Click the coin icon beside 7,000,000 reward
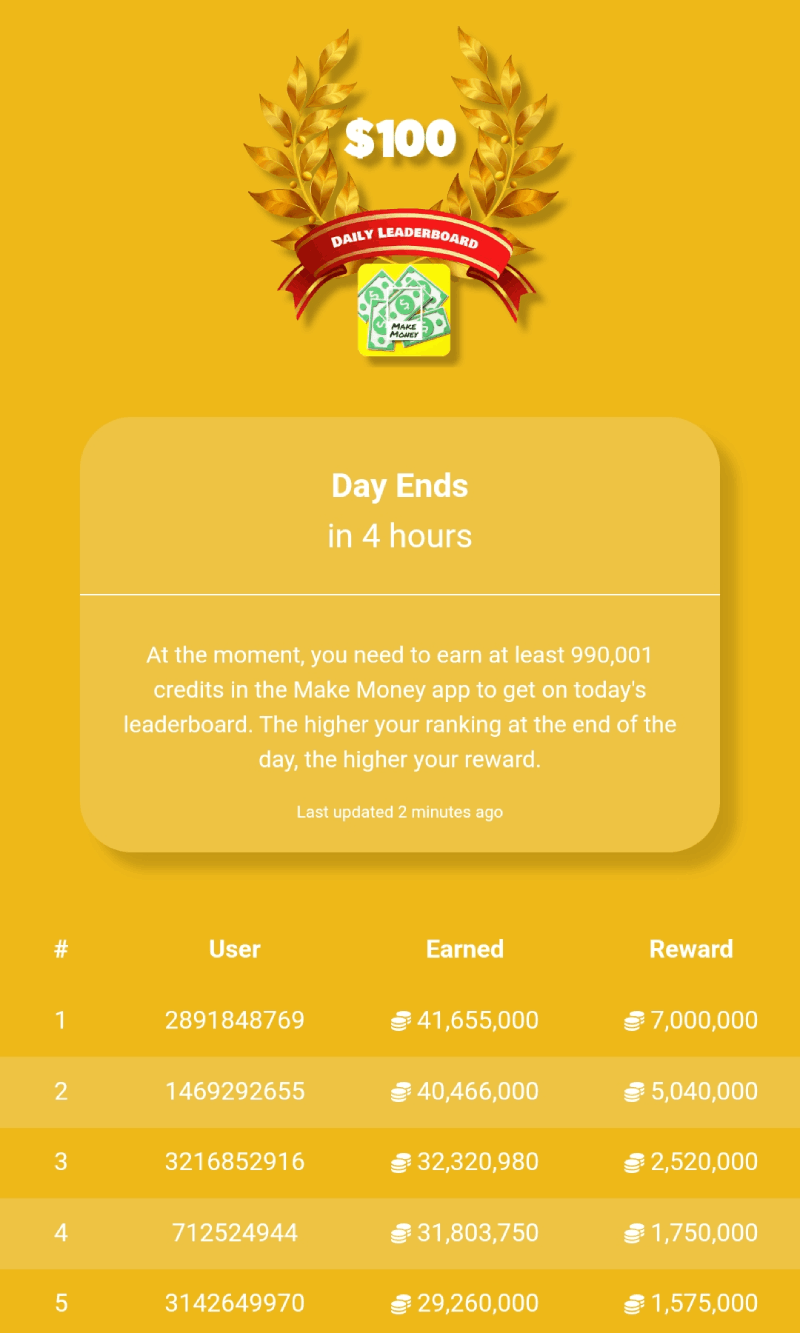This screenshot has height=1333, width=800. click(x=634, y=1021)
